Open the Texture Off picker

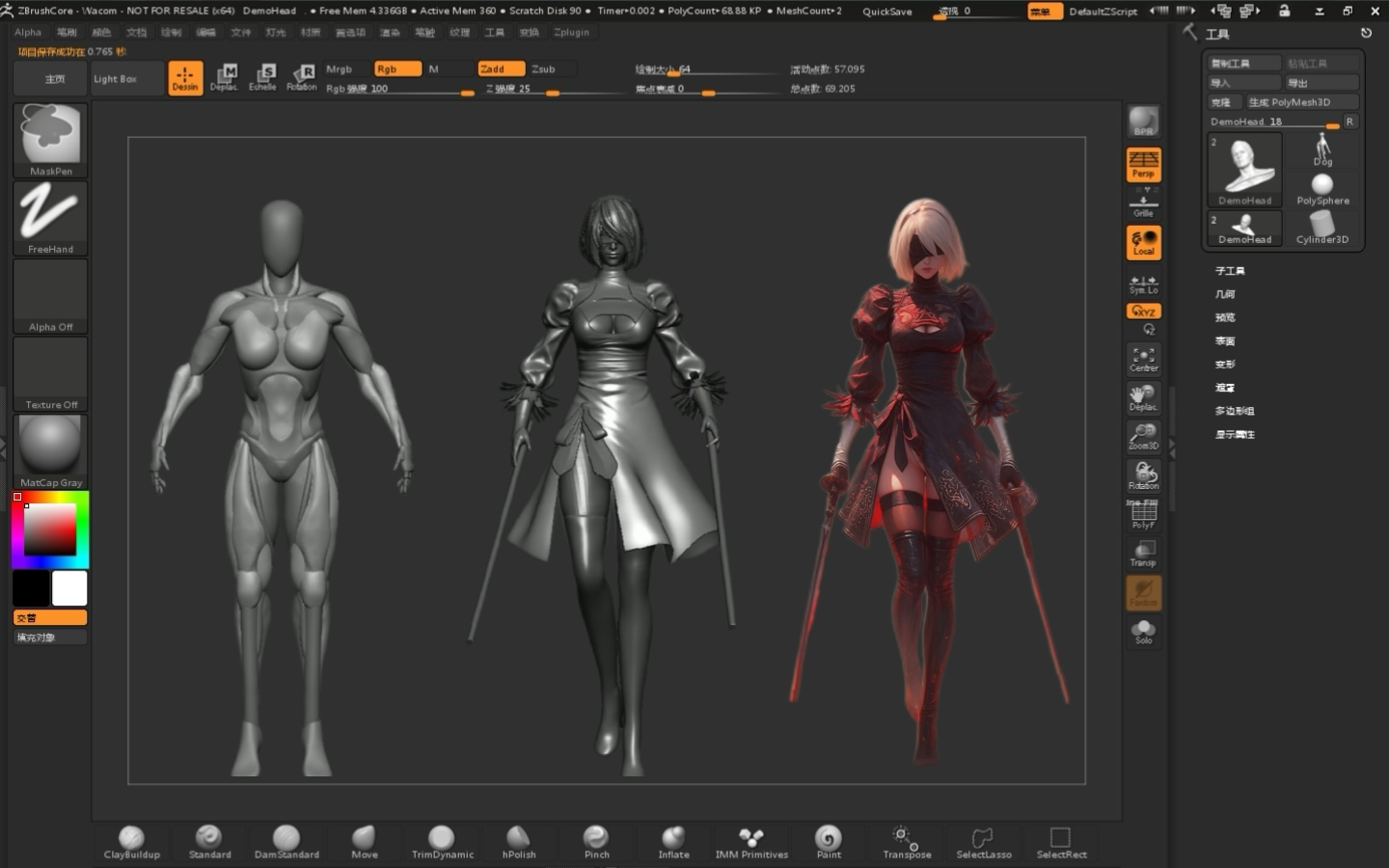coord(50,374)
